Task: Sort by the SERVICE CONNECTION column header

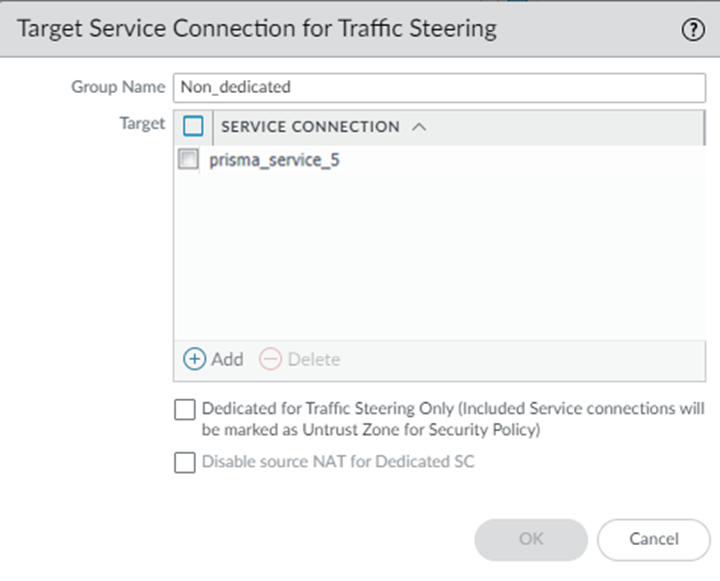Action: coord(310,127)
